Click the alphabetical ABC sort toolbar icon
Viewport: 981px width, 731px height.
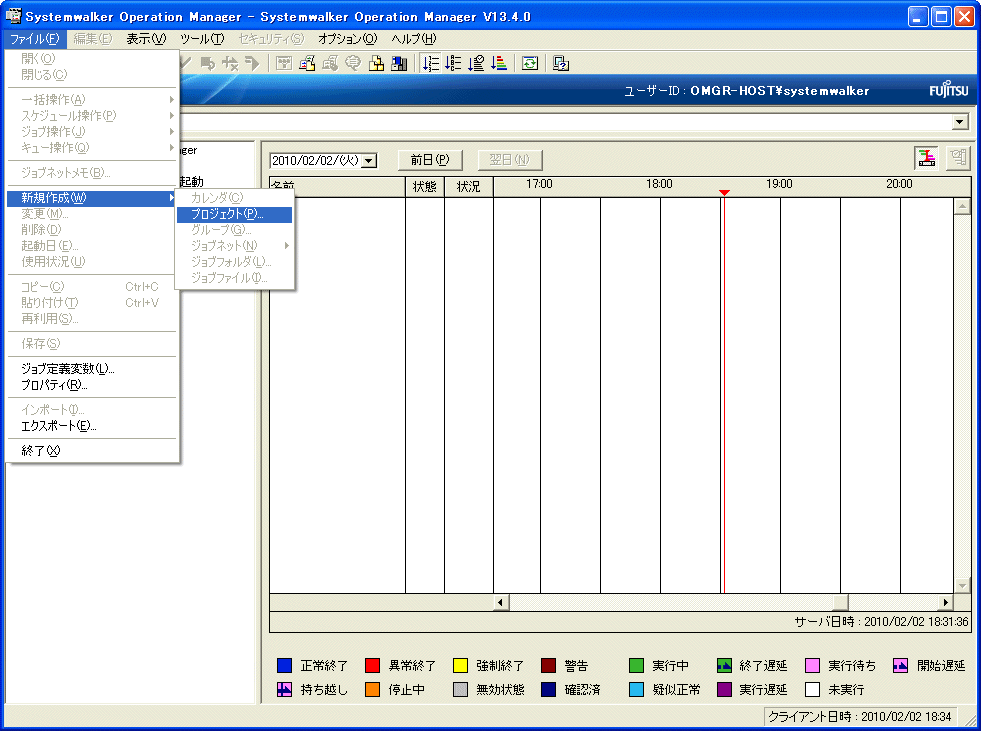tap(453, 63)
